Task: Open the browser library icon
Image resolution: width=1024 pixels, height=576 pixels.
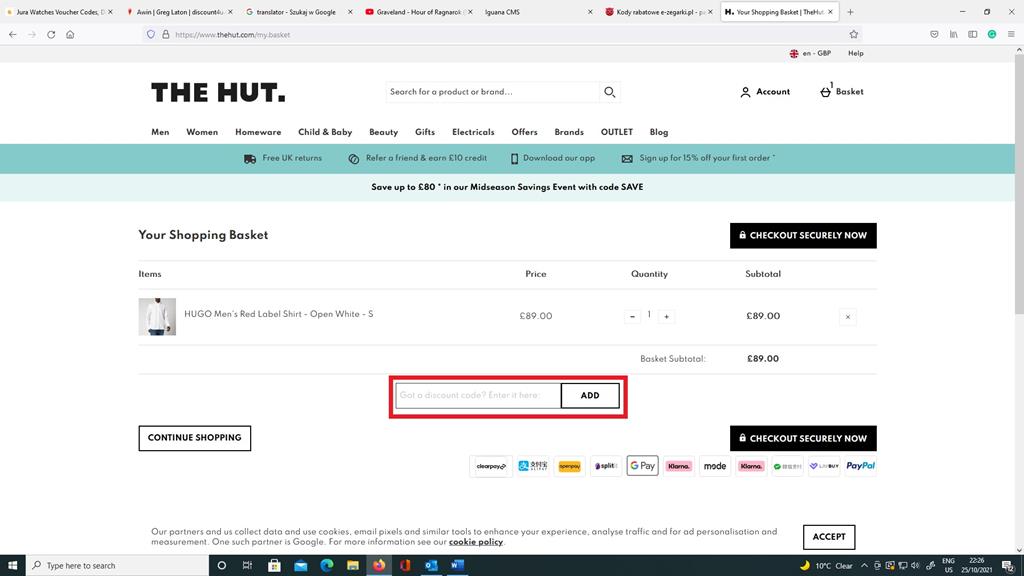Action: click(953, 35)
